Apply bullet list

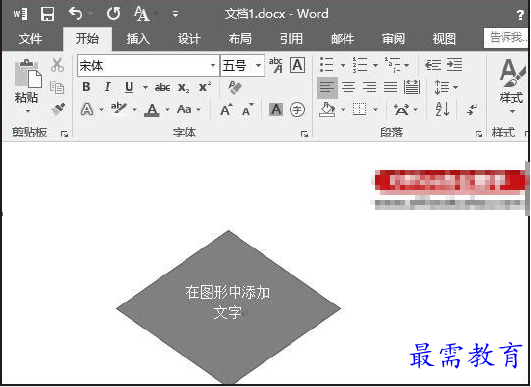click(x=327, y=65)
